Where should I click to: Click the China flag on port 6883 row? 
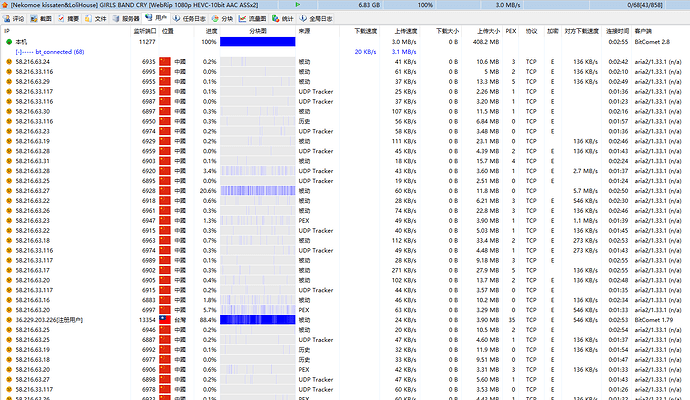[165, 300]
